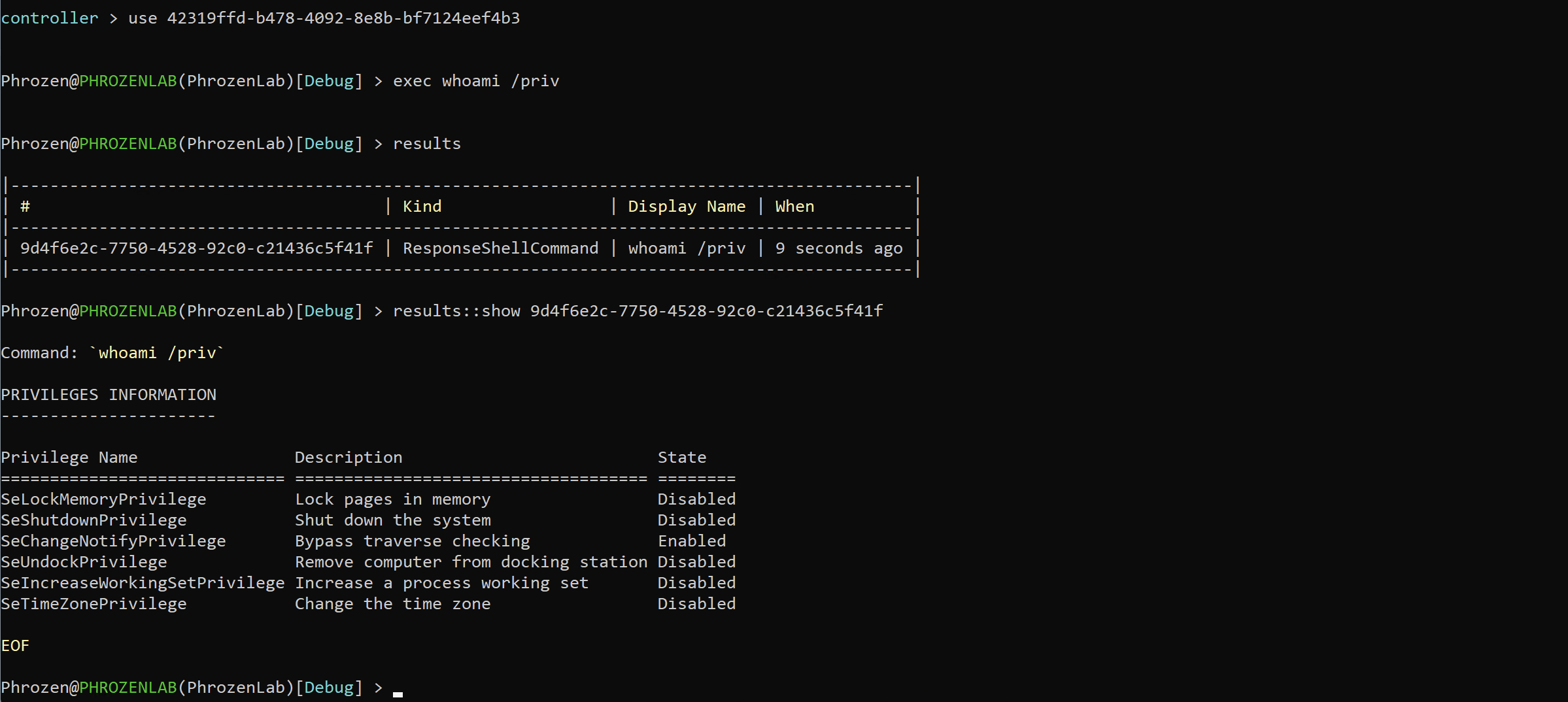Viewport: 1568px width, 702px height.
Task: Click the 'Disabled' state of SeUndockPrivilege
Action: click(x=696, y=562)
